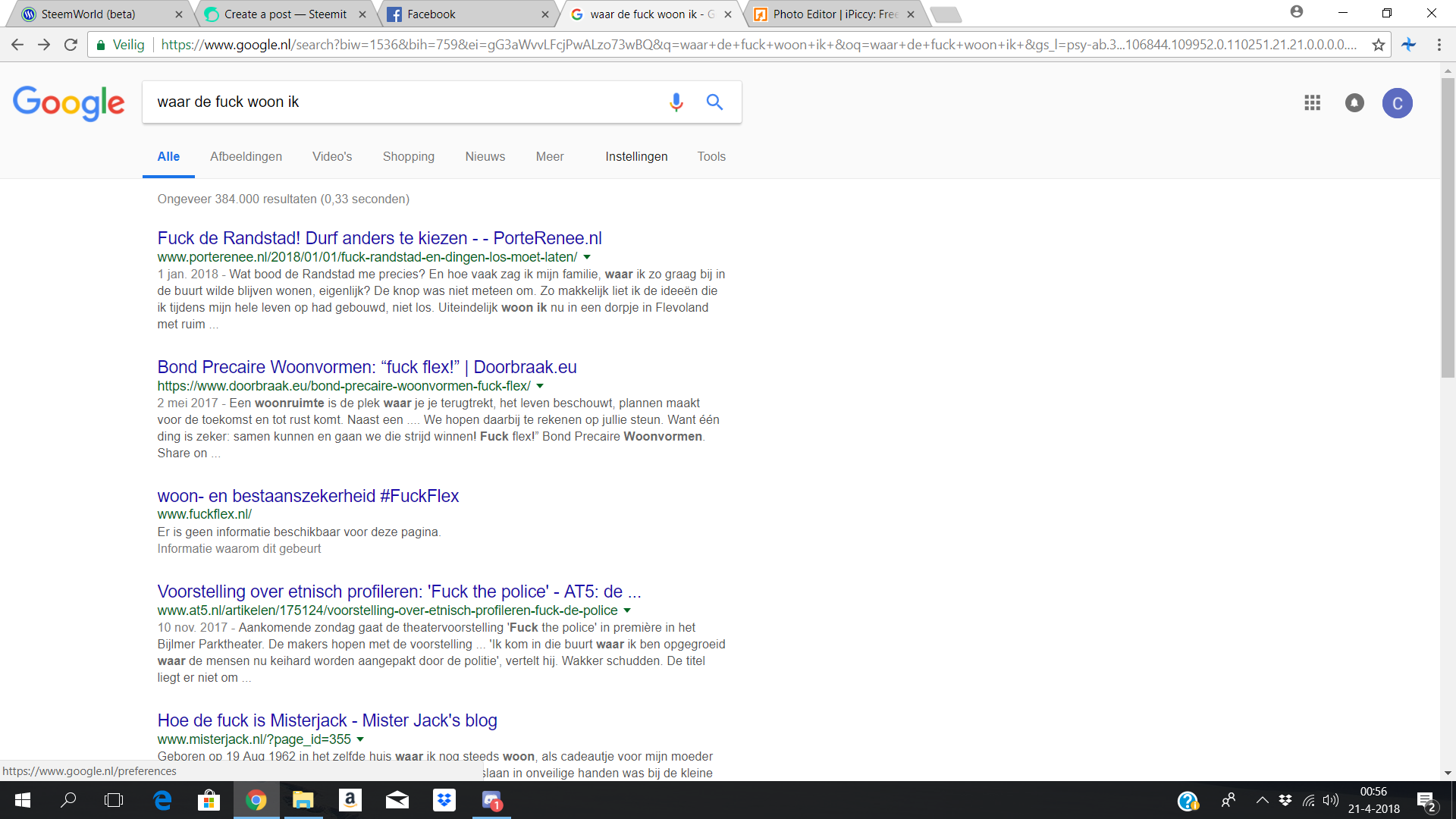Bookmark this page with the star icon
This screenshot has height=819, width=1456.
1378,45
